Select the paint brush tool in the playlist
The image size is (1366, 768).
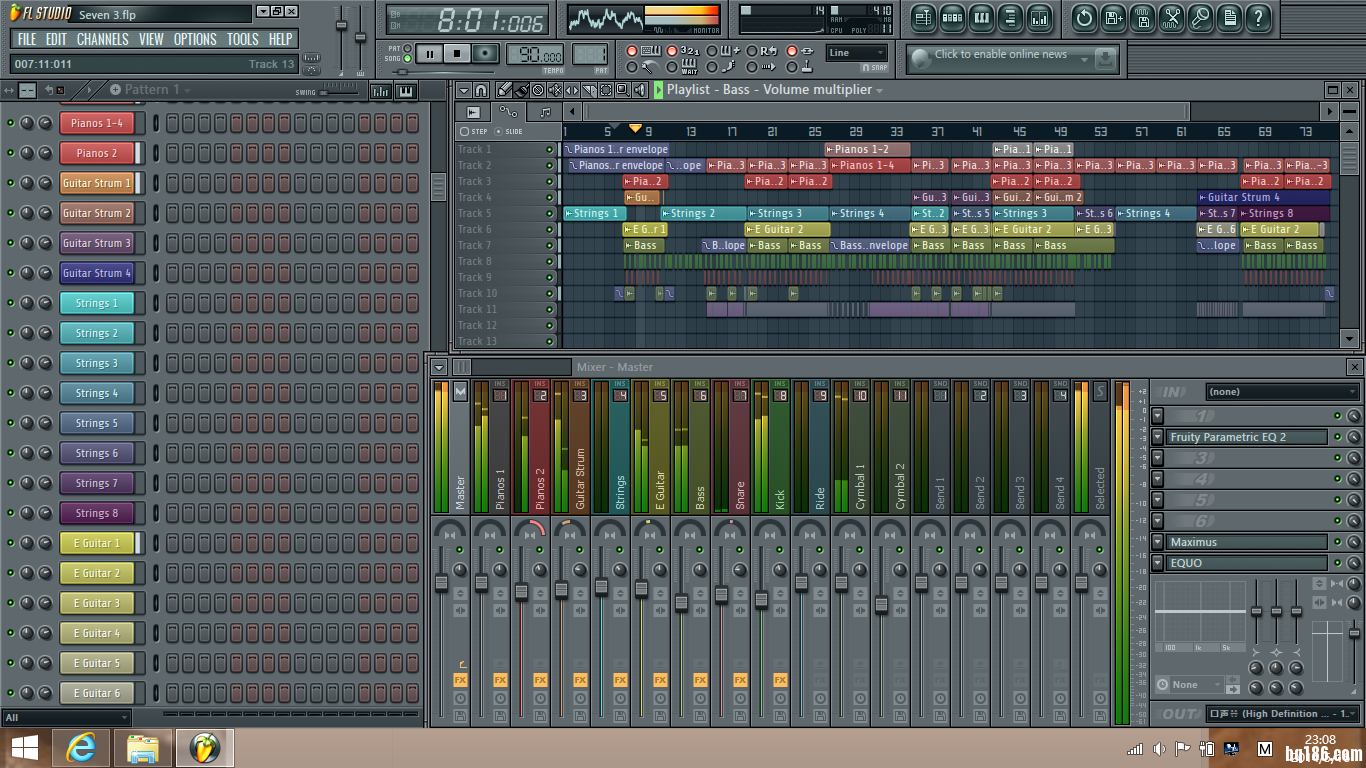click(x=521, y=90)
